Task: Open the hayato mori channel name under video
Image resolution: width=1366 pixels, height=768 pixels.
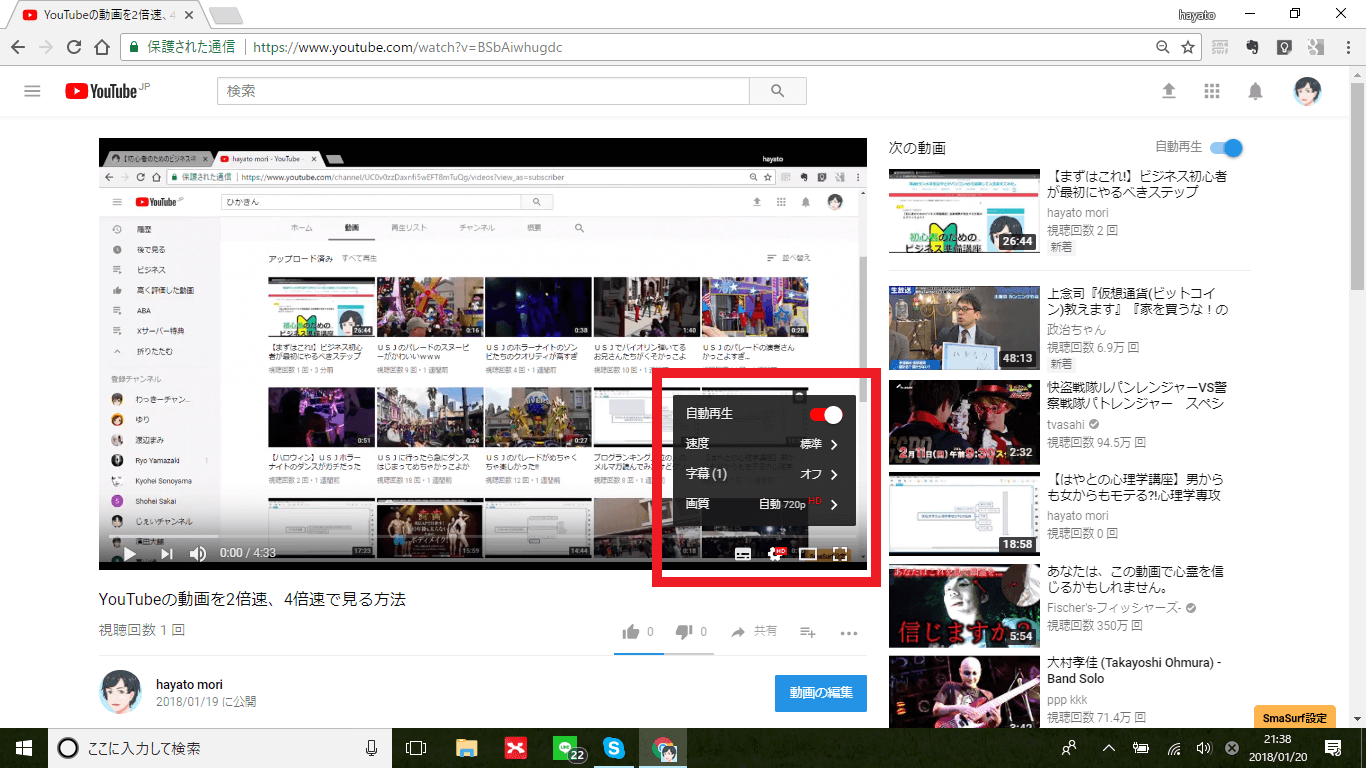Action: (x=189, y=685)
